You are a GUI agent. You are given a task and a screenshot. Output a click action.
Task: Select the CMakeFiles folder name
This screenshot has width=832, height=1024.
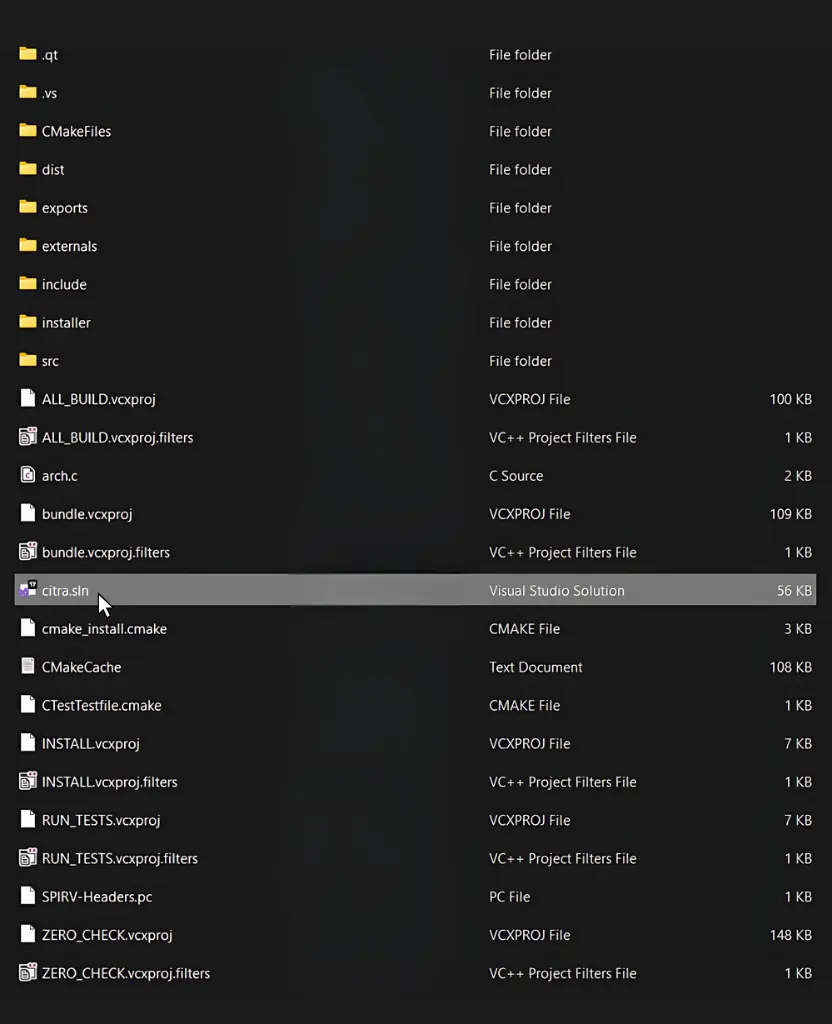point(76,131)
